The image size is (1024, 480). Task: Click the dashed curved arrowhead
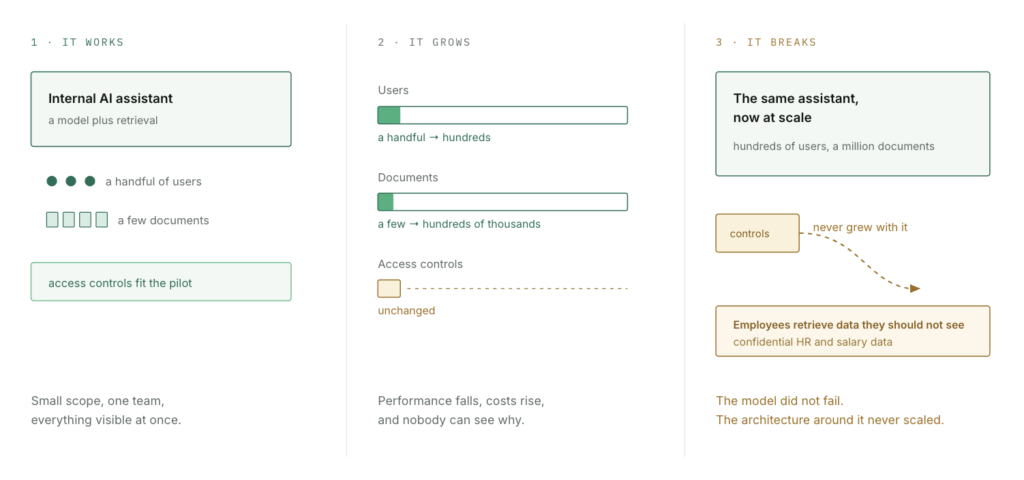915,288
